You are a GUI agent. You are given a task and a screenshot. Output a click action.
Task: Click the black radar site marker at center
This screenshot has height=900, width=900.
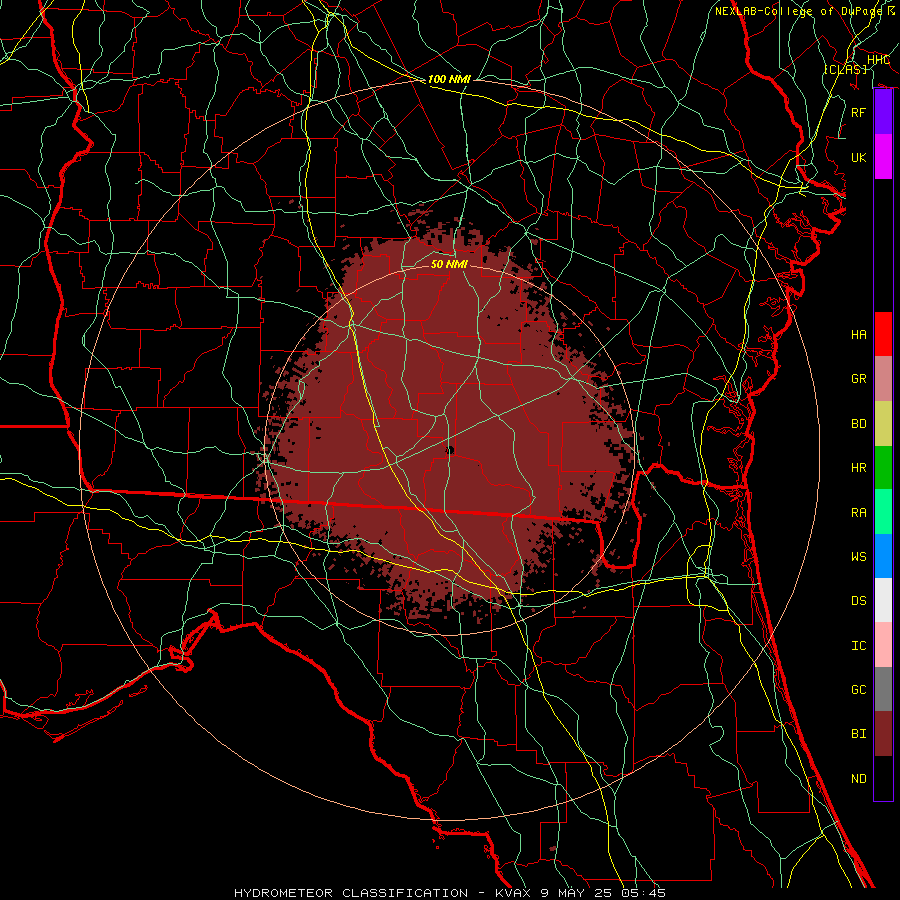(450, 450)
